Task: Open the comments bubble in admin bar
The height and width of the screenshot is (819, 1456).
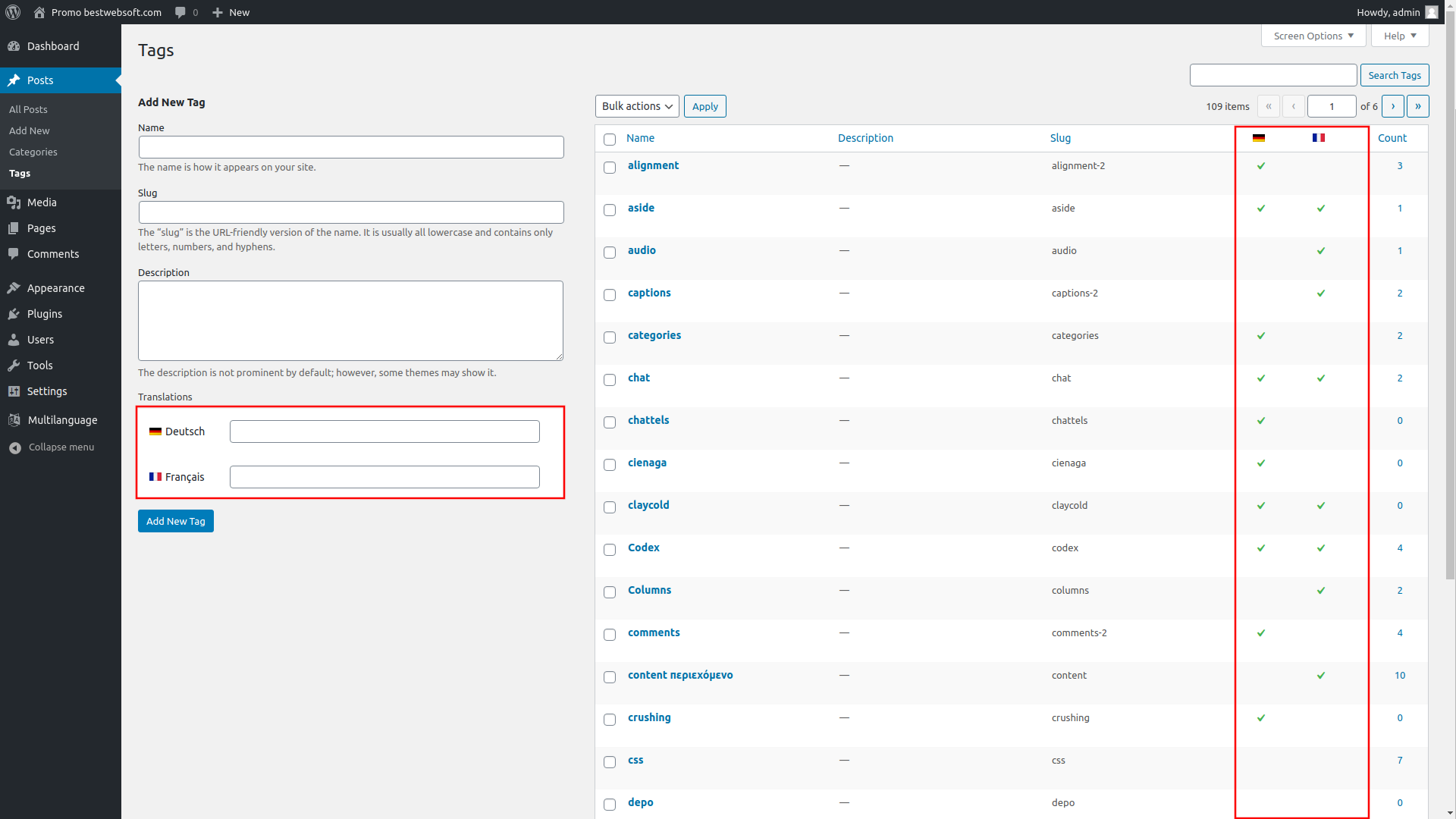Action: click(180, 12)
